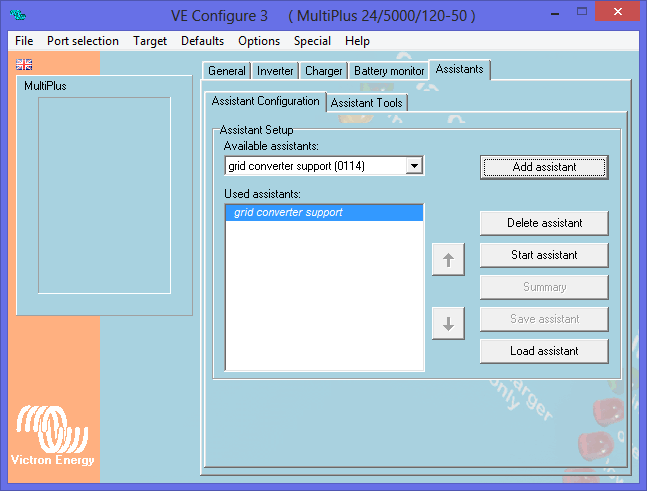
Task: Click the Delete assistant button
Action: point(544,223)
